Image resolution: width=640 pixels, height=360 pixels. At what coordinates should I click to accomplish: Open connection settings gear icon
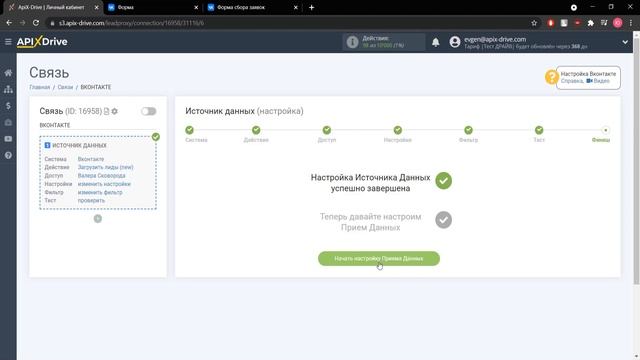pyautogui.click(x=115, y=111)
